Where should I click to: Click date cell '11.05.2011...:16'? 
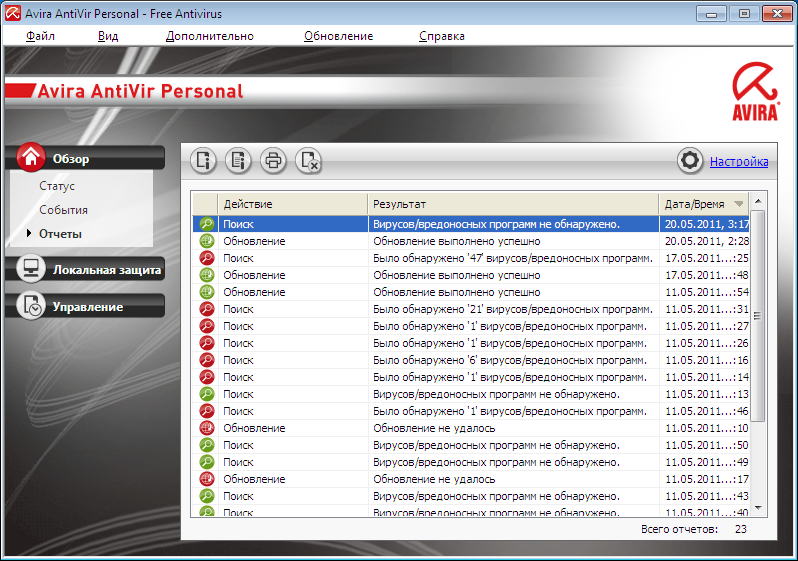coord(706,360)
